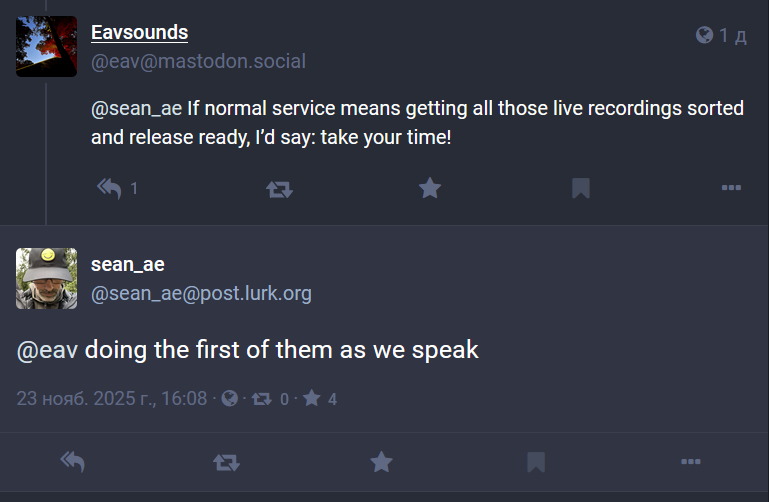Favorite the Eavsounds post
769x502 pixels.
click(430, 188)
